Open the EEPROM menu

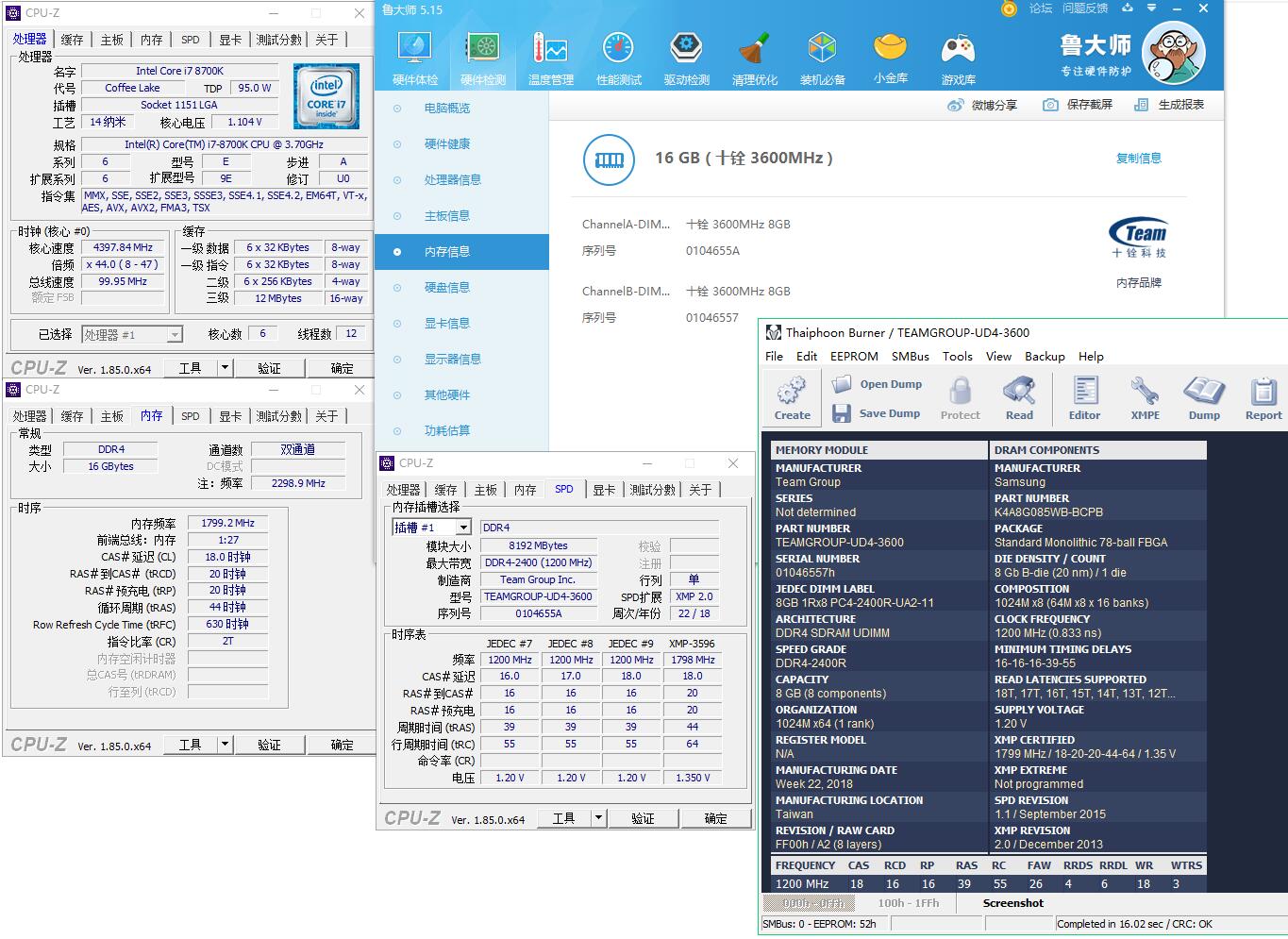(854, 357)
